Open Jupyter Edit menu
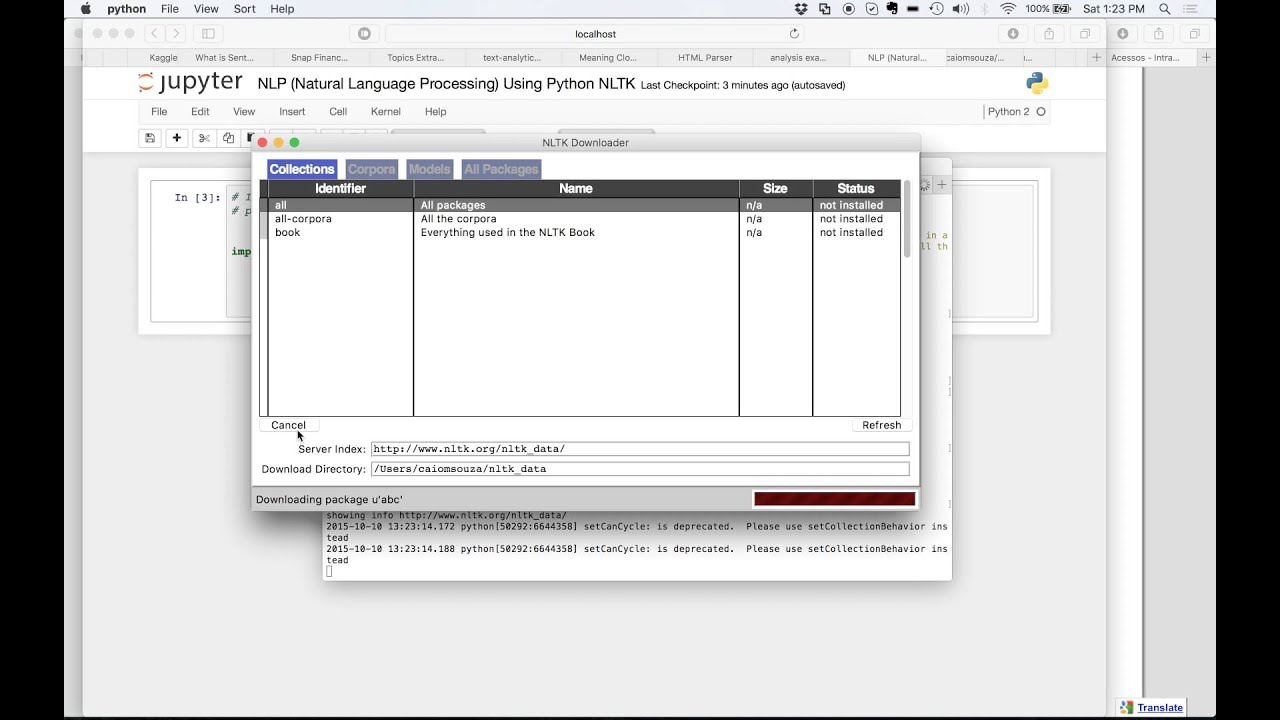The image size is (1280, 720). pos(200,112)
